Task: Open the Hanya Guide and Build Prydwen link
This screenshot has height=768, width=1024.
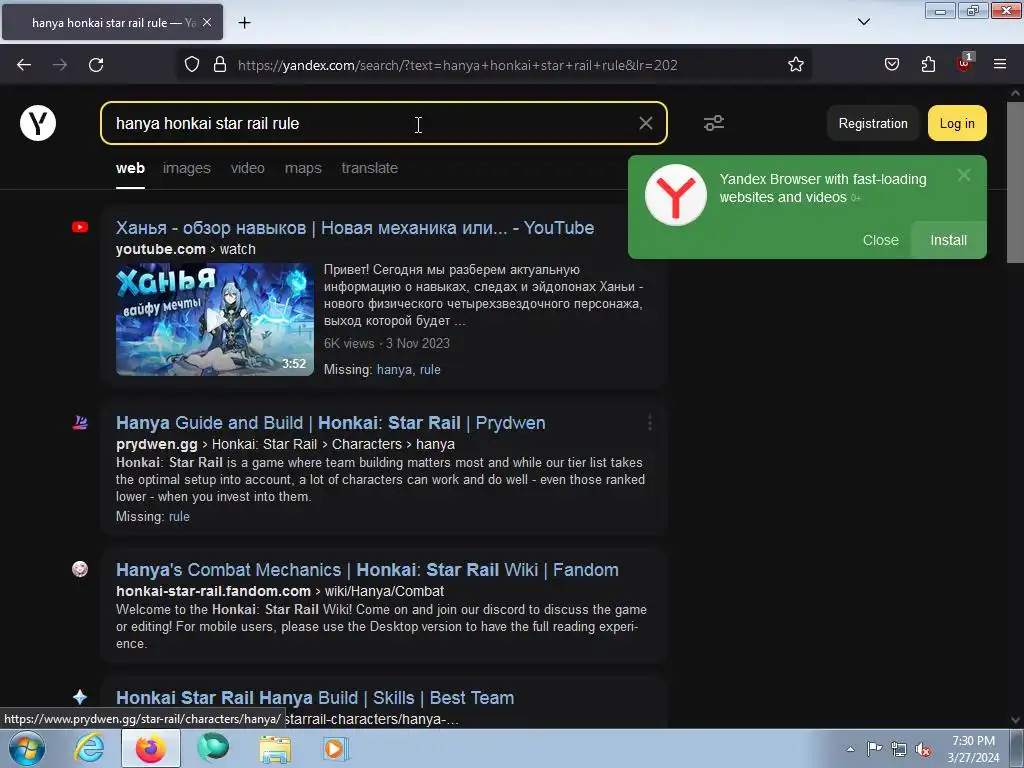Action: tap(330, 423)
